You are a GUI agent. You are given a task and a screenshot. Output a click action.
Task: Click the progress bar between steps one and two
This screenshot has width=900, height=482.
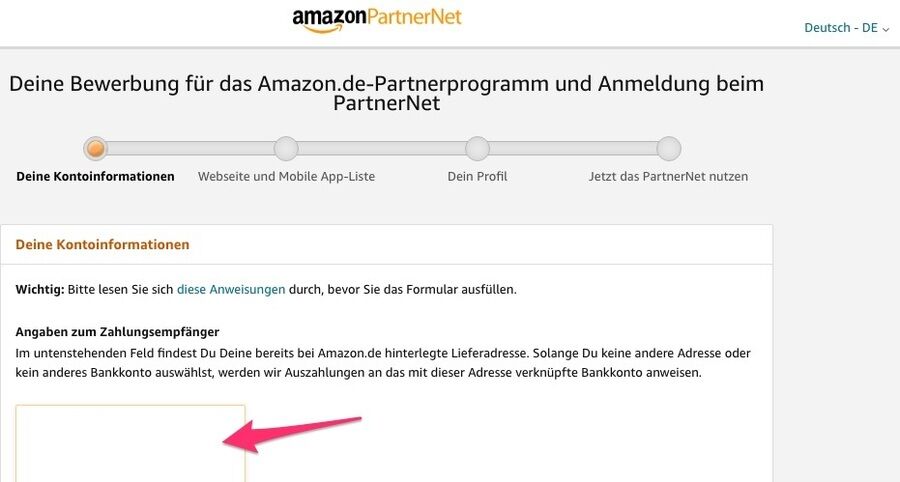coord(191,149)
